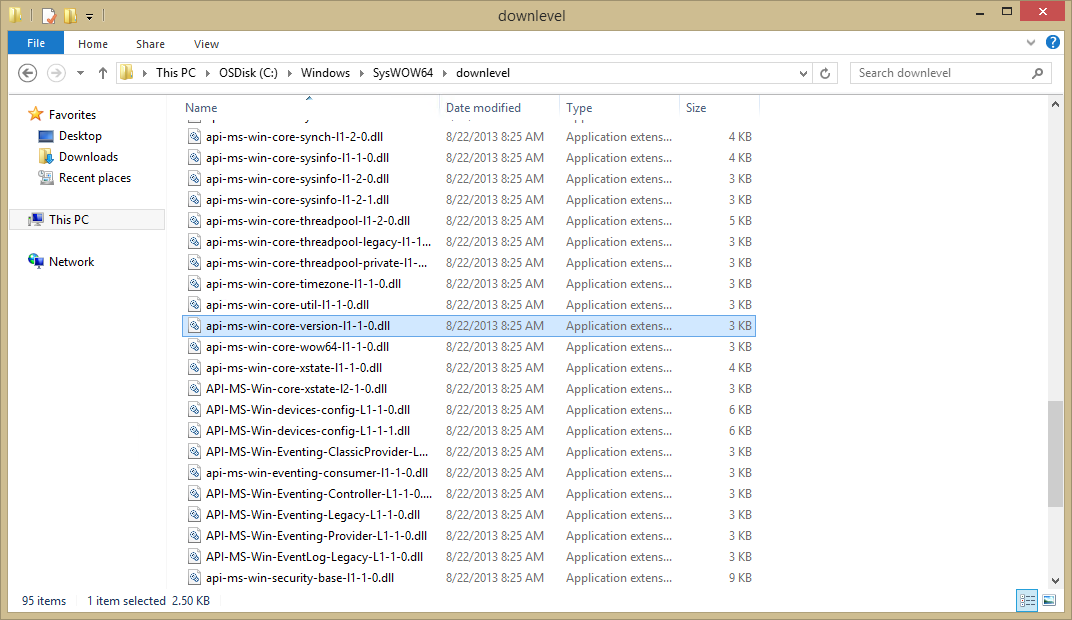Customize Quick Access Toolbar dropdown arrow
Image resolution: width=1072 pixels, height=620 pixels.
90,16
